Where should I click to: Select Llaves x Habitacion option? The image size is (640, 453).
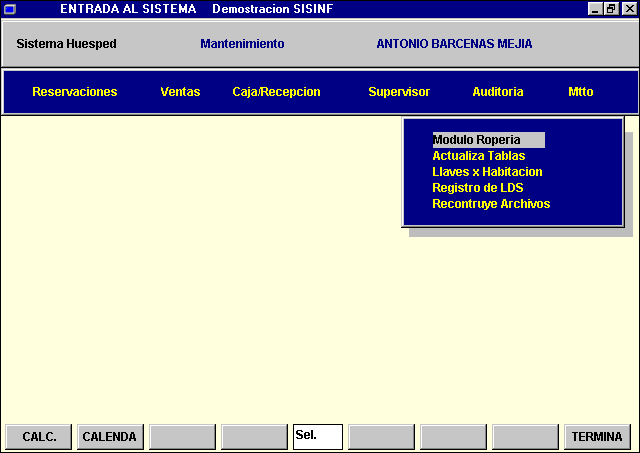click(x=487, y=172)
